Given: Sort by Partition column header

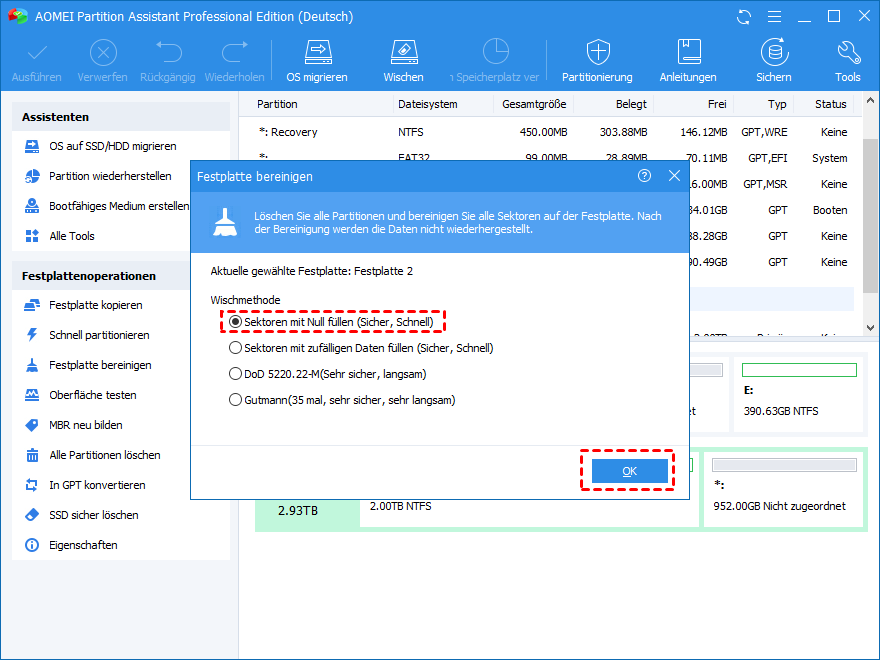Looking at the screenshot, I should pyautogui.click(x=277, y=104).
